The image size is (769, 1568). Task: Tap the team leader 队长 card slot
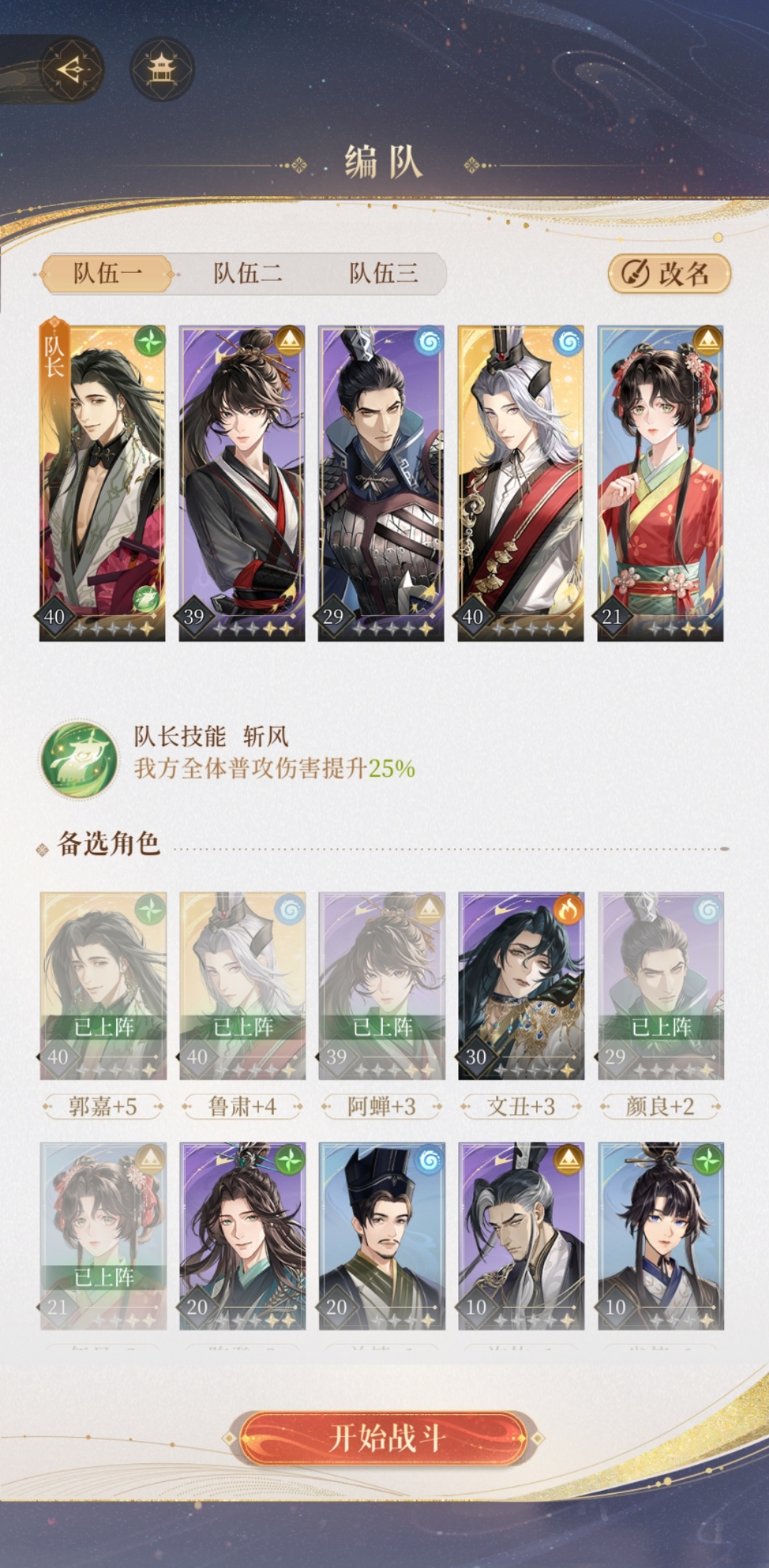tap(102, 483)
